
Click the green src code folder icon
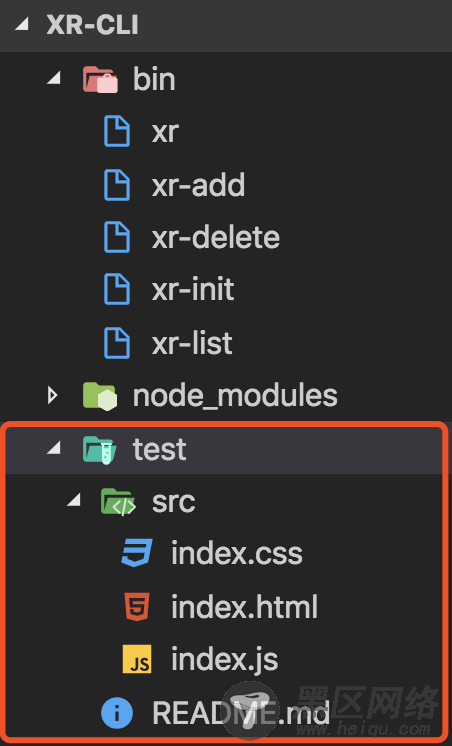click(x=118, y=501)
